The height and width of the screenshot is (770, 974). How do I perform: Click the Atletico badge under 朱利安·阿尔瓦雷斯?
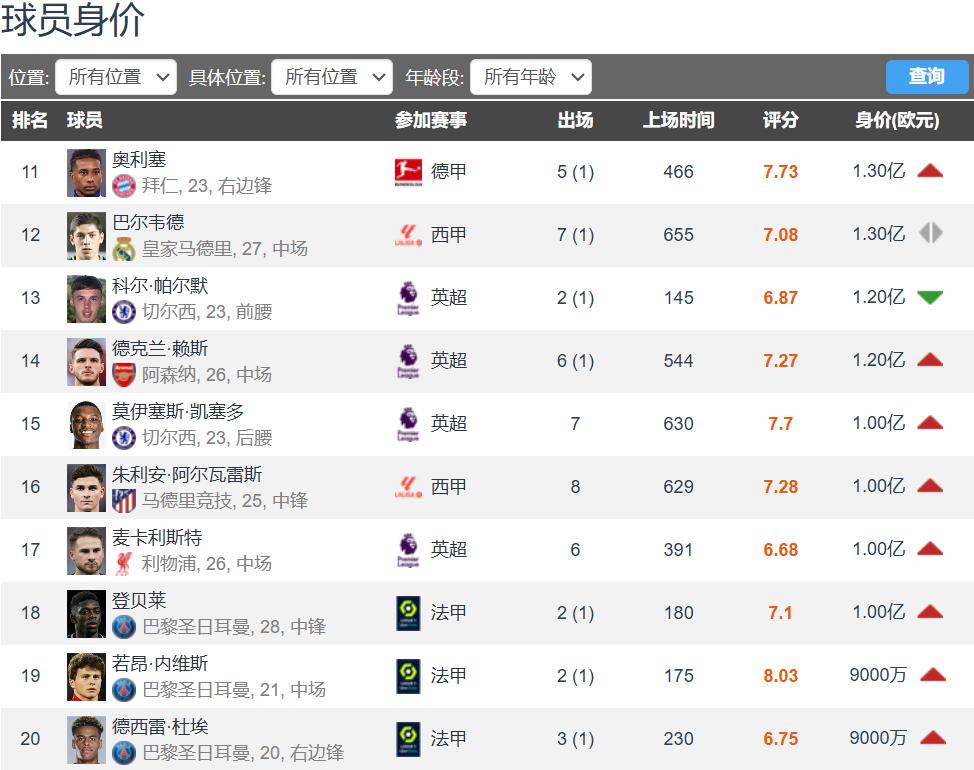(124, 501)
